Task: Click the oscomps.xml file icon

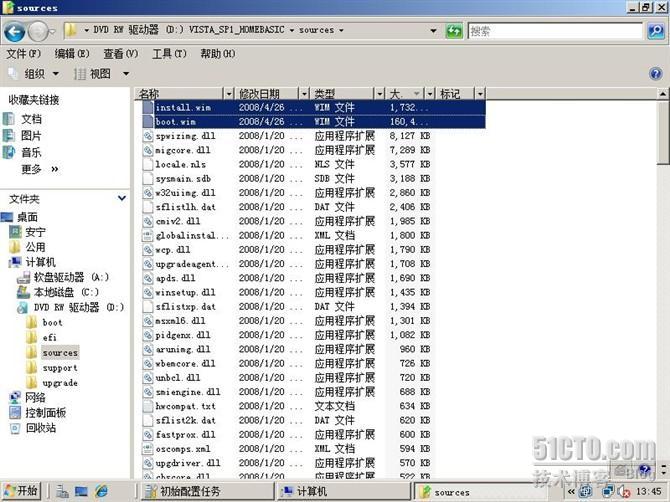Action: pos(147,449)
